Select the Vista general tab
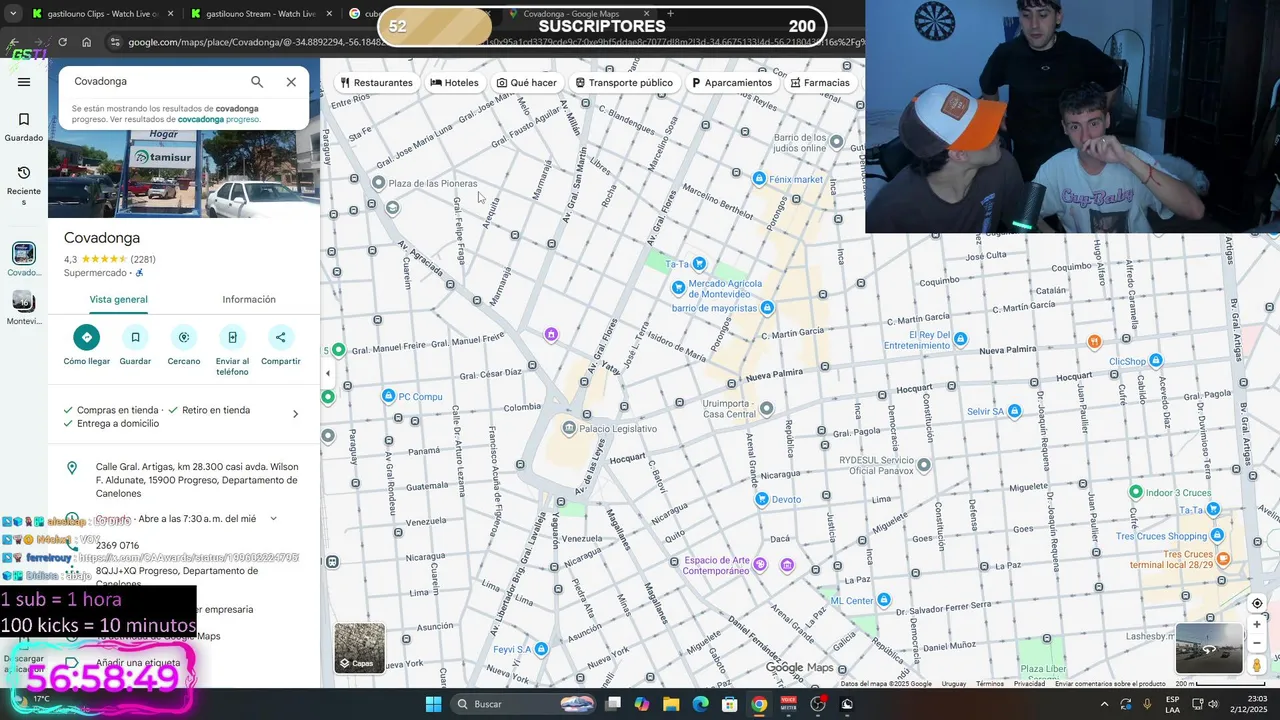This screenshot has height=720, width=1280. click(x=118, y=299)
